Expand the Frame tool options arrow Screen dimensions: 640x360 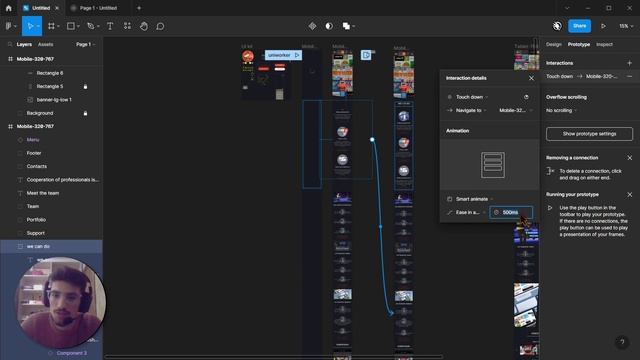pos(58,27)
